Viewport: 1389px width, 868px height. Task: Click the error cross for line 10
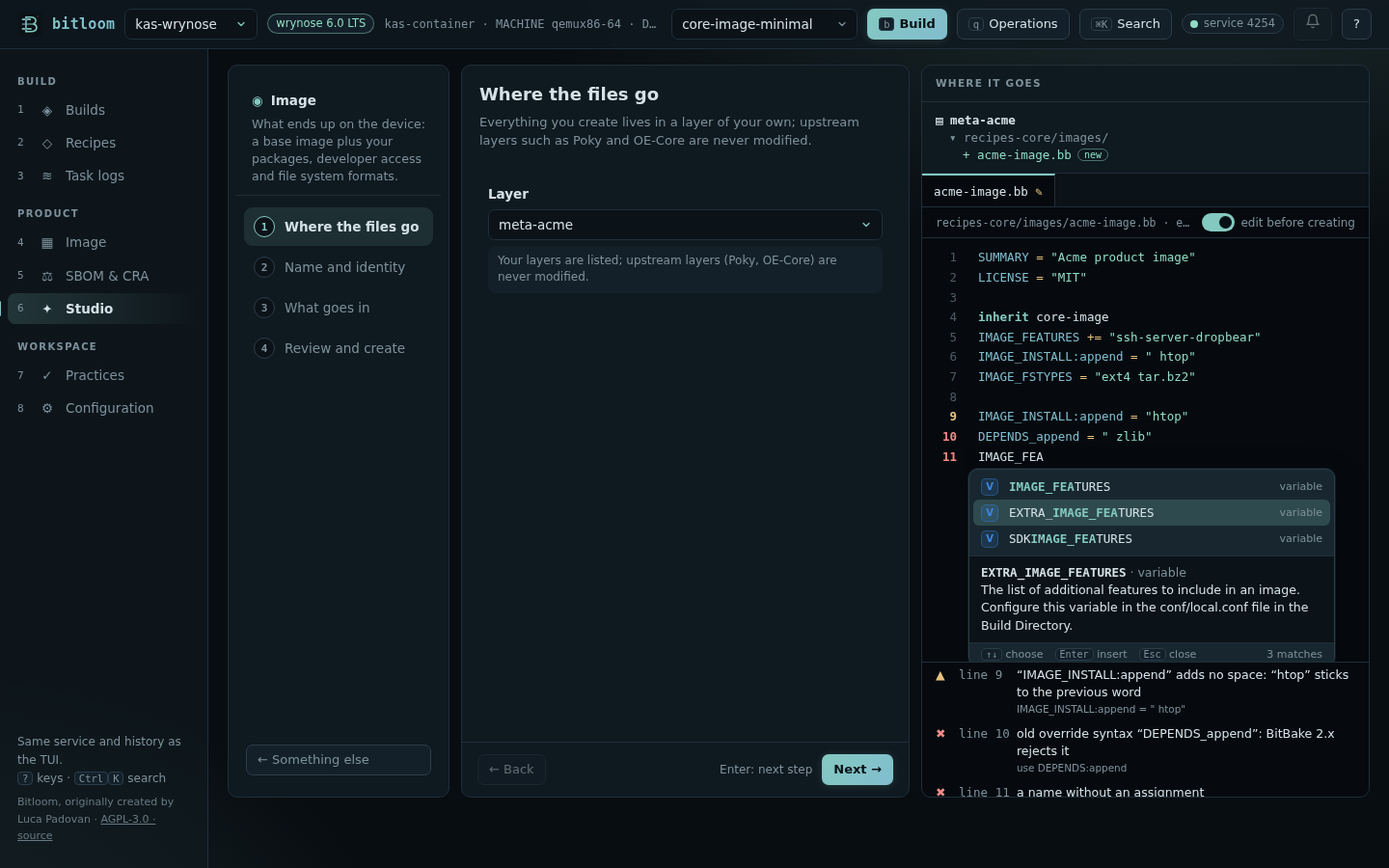pos(940,734)
